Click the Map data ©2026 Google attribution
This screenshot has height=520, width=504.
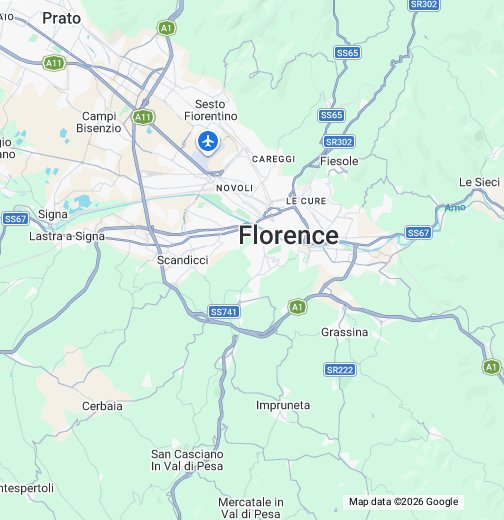point(403,502)
